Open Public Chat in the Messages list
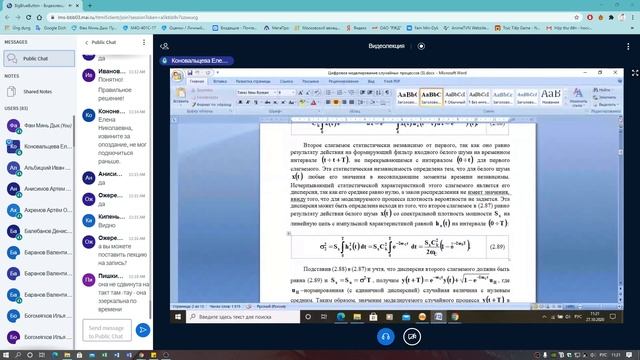 tap(39, 59)
